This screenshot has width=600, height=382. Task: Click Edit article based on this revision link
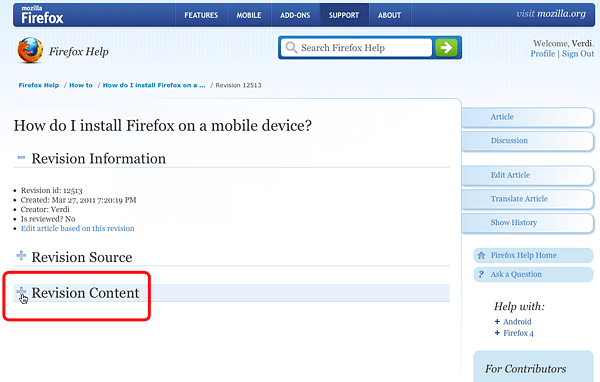[x=78, y=229]
